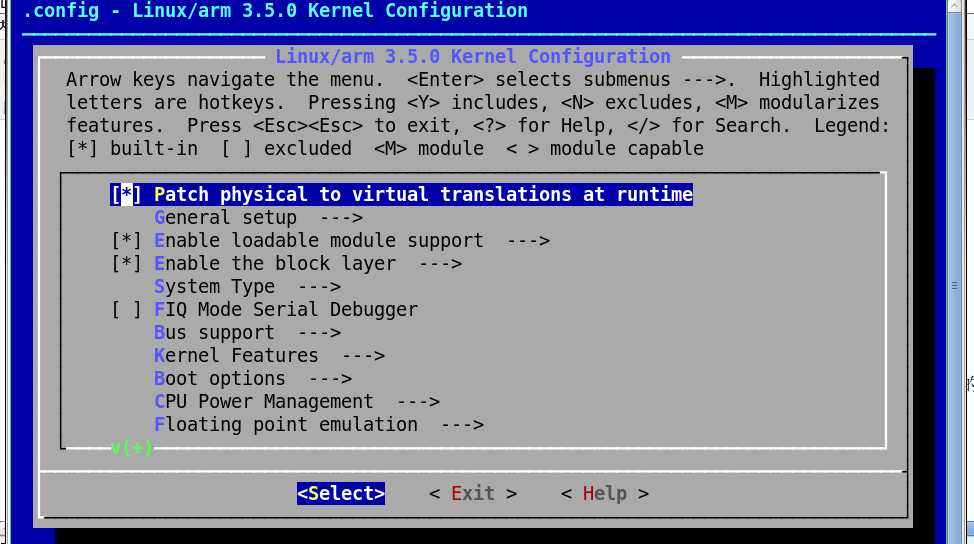Click the dialog title Linux/arm 3.5.0 Kernel Configuration
The image size is (974, 544).
point(473,57)
